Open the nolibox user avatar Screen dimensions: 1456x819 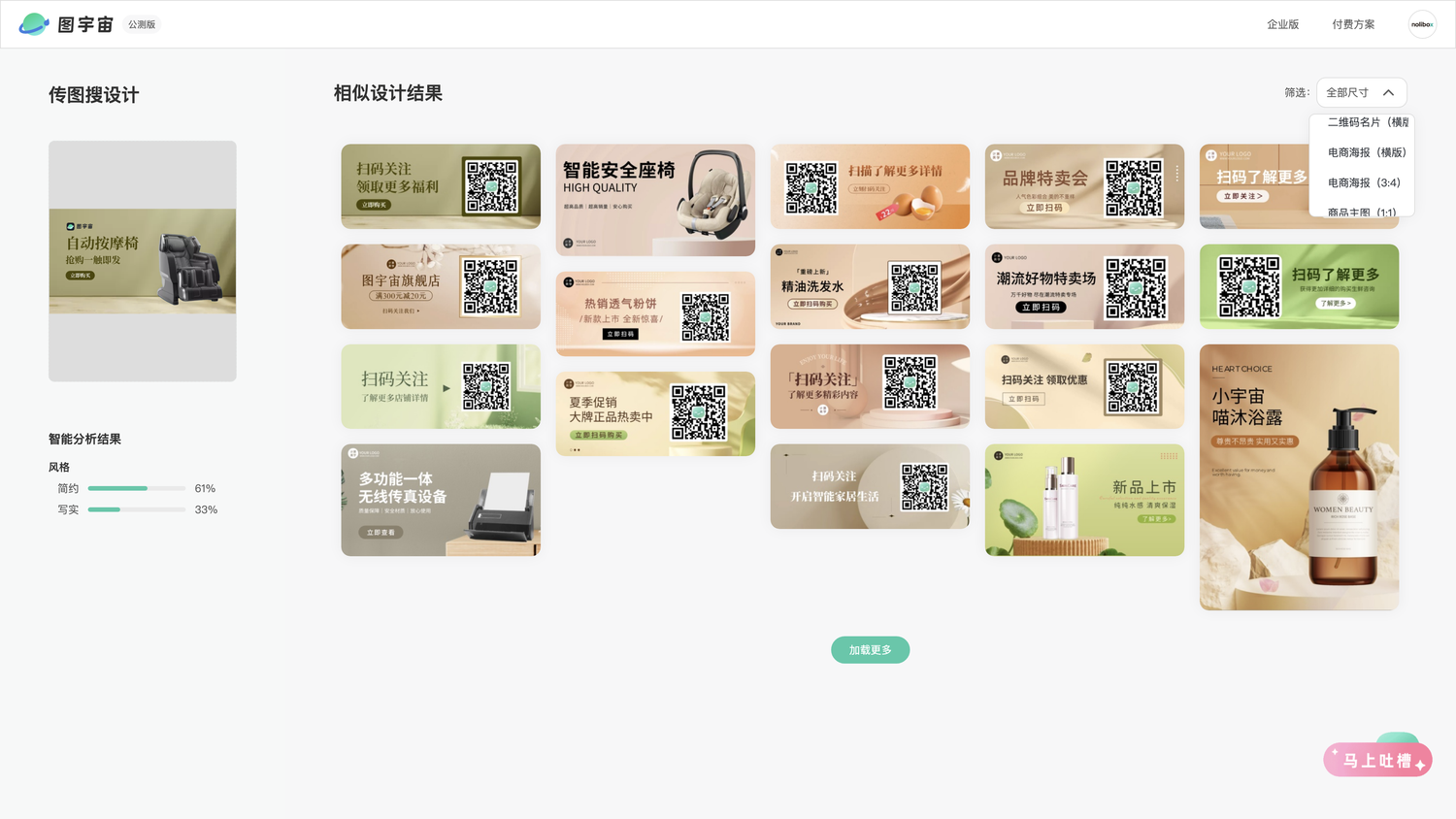1422,24
